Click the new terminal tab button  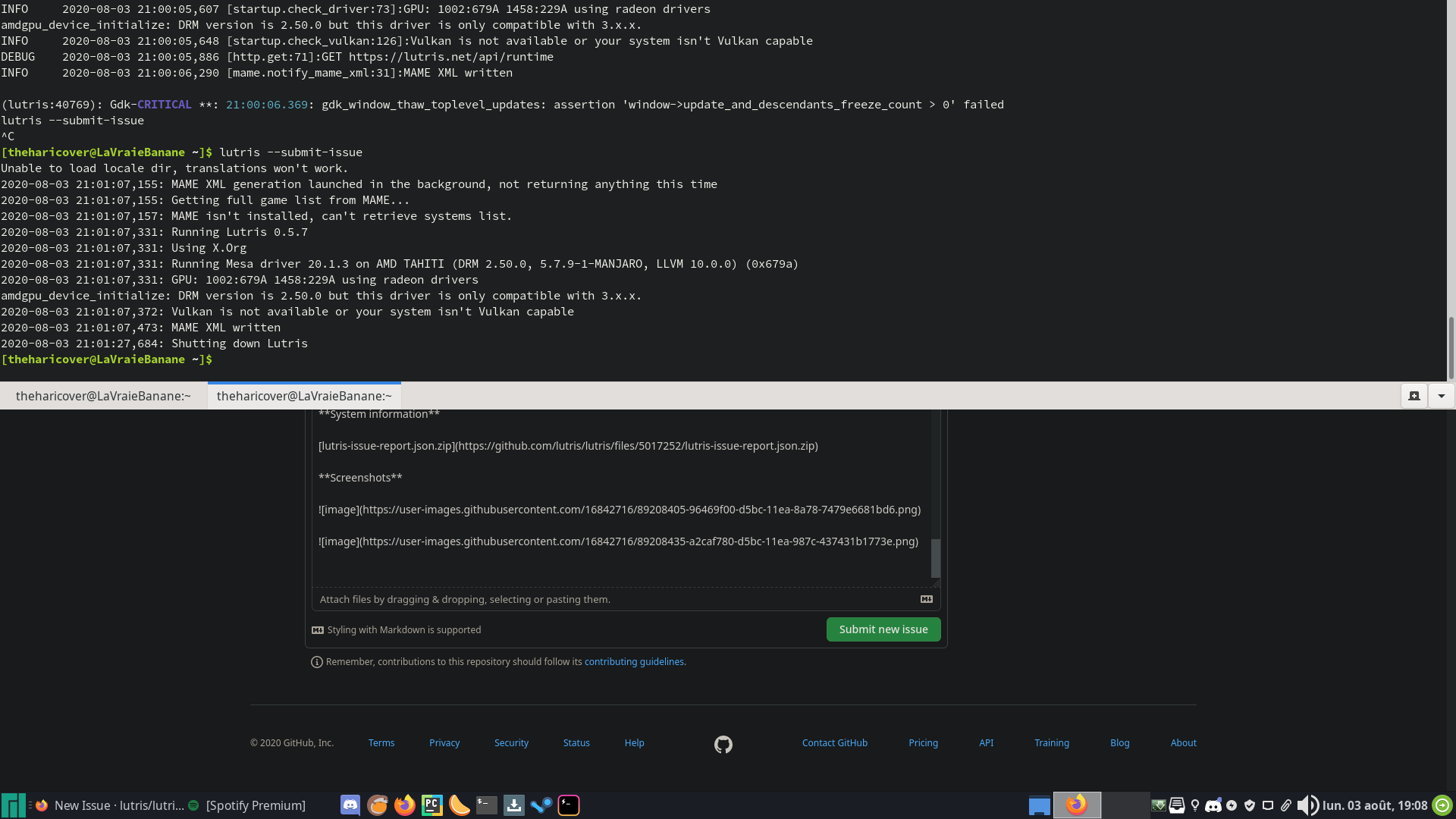tap(1414, 396)
